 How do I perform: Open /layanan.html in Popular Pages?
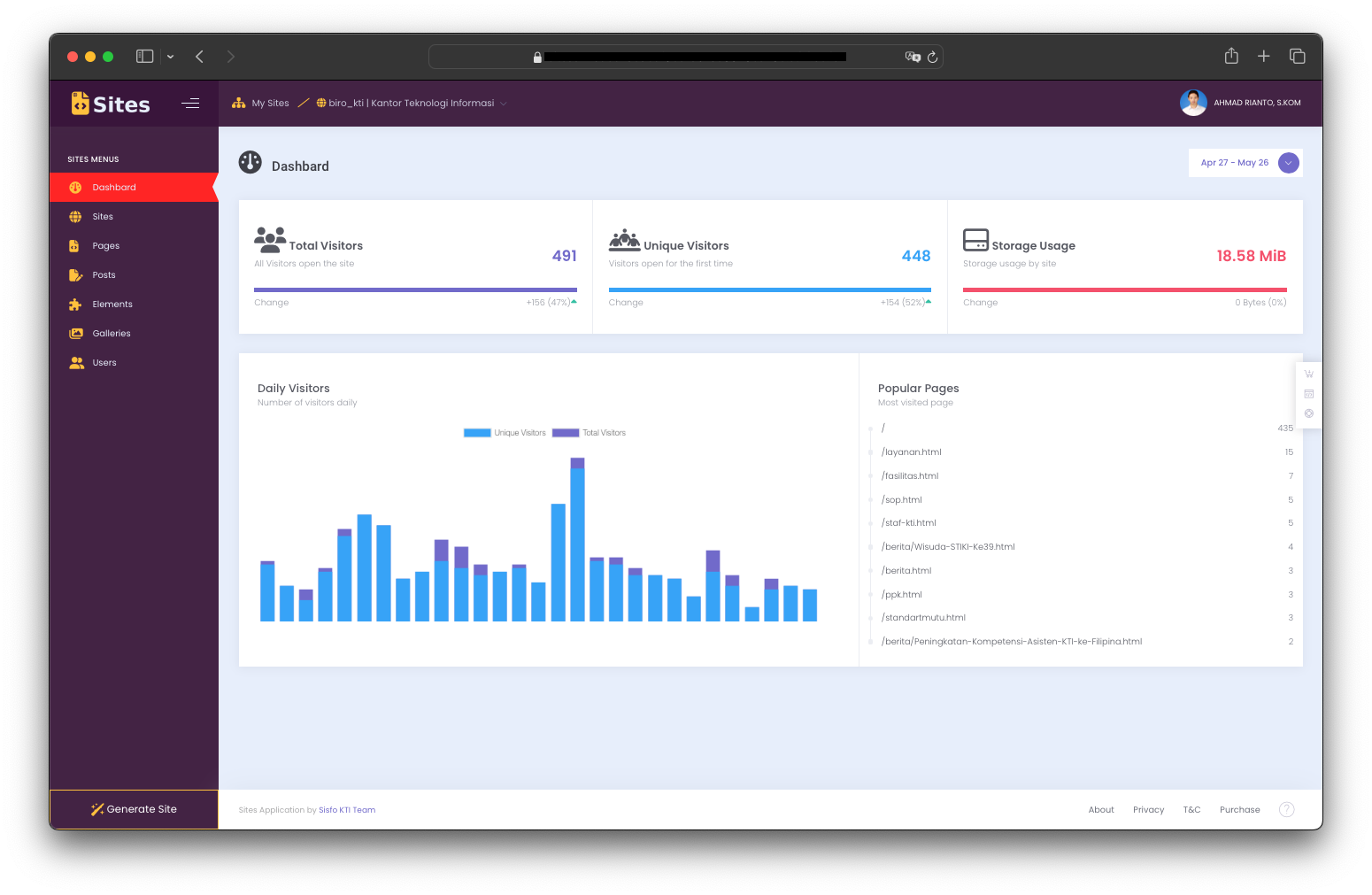click(912, 452)
